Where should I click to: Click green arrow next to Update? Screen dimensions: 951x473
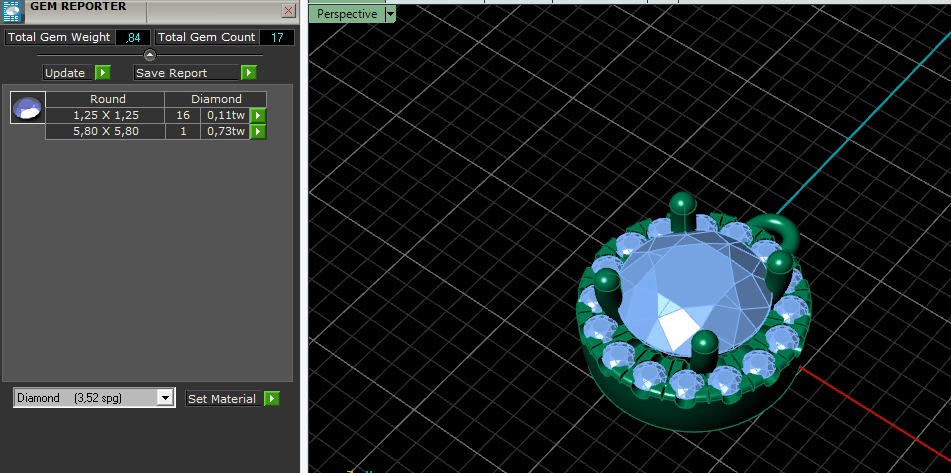[x=103, y=73]
